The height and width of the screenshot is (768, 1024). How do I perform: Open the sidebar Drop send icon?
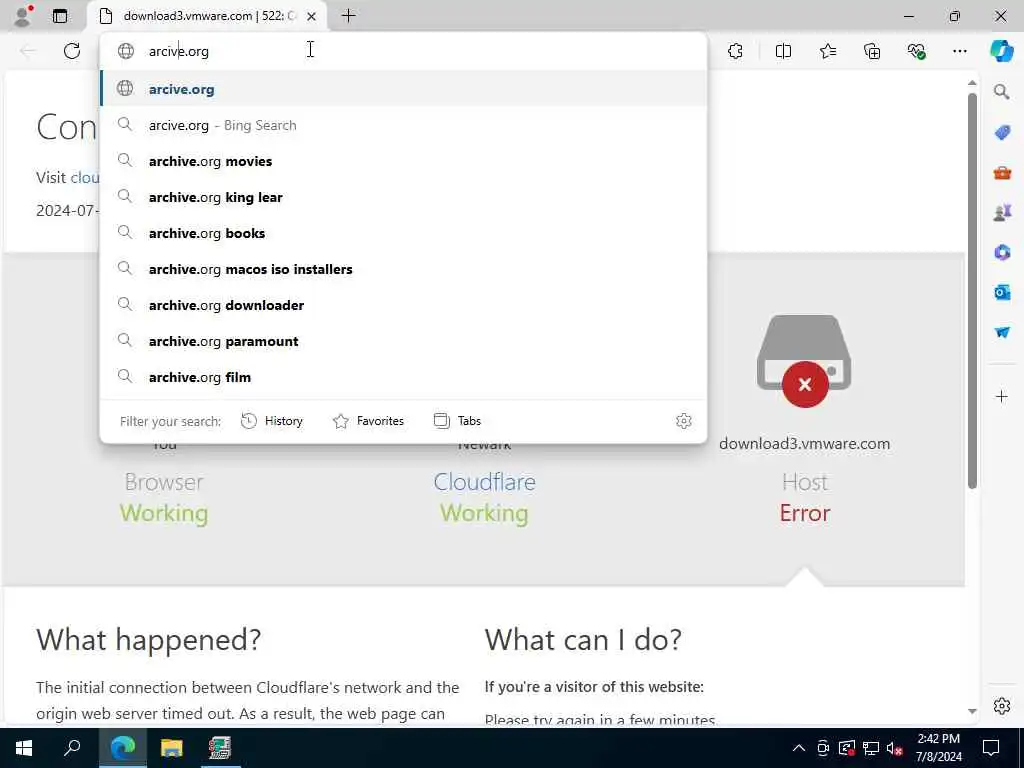1002,332
